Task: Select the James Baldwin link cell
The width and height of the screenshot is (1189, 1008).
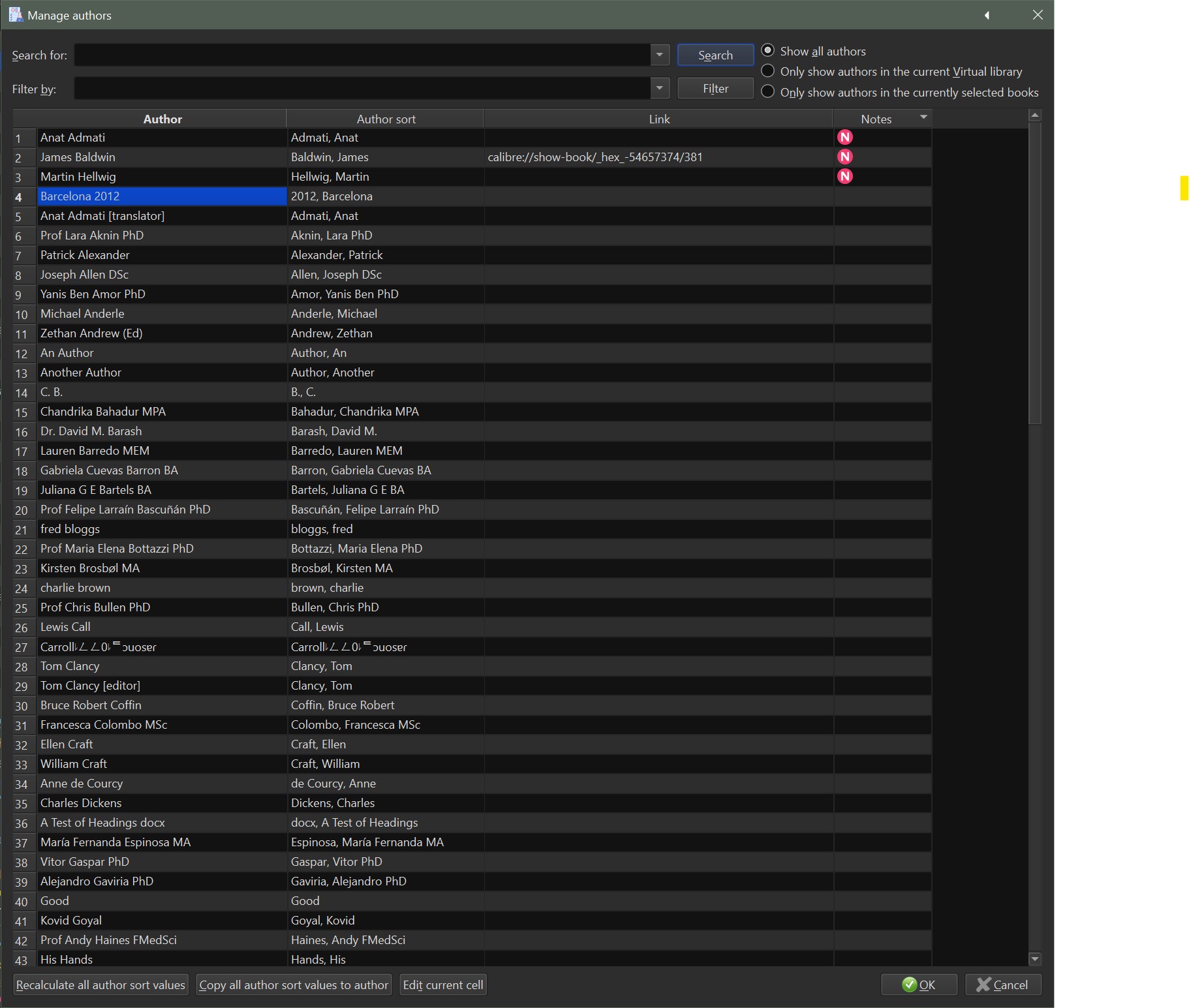Action: (x=658, y=157)
